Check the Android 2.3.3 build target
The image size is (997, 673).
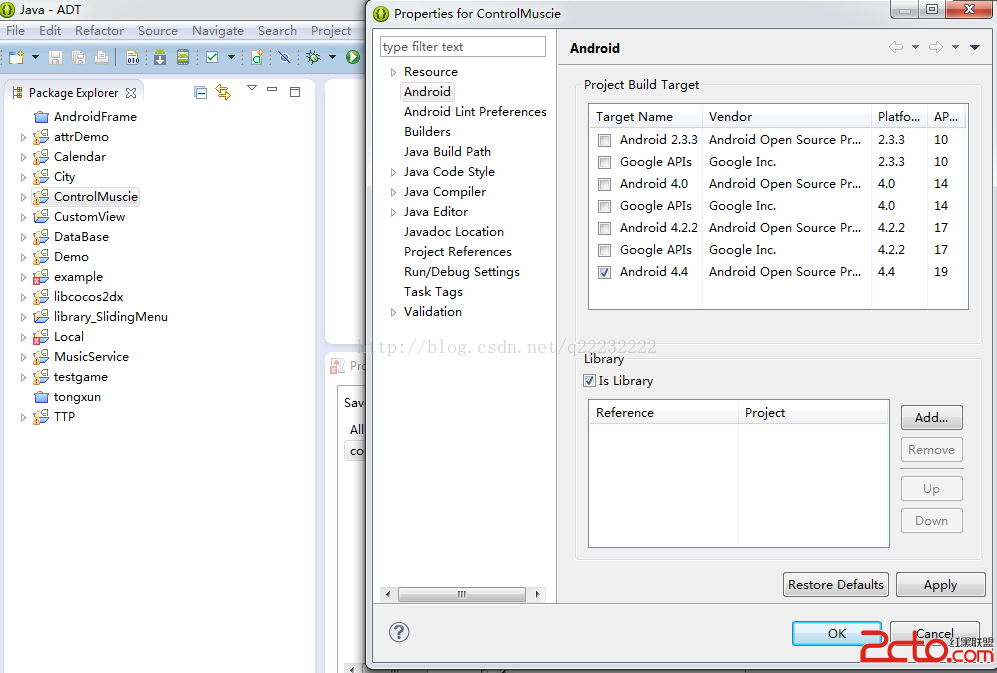tap(604, 140)
